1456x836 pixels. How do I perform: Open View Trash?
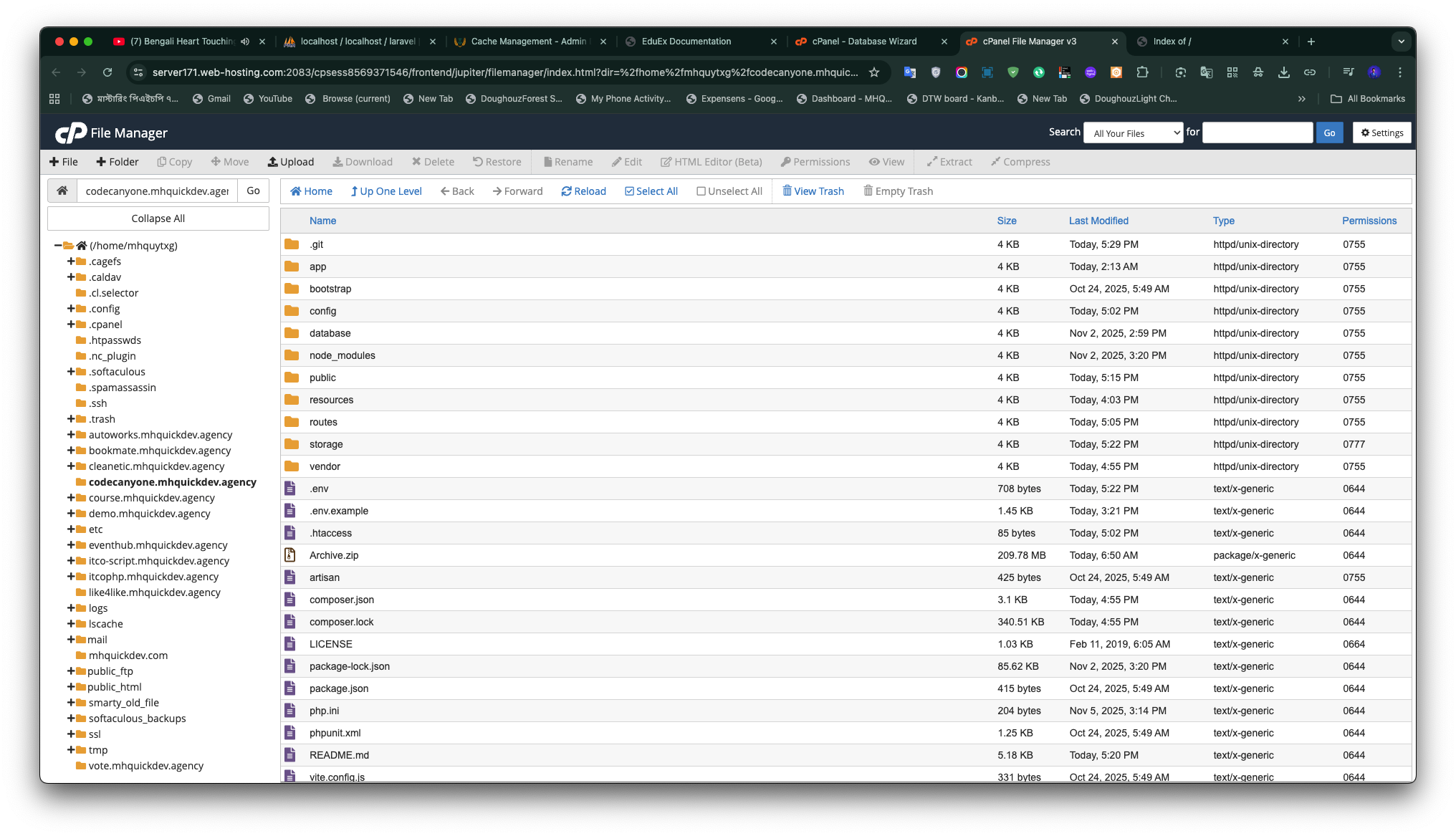813,191
